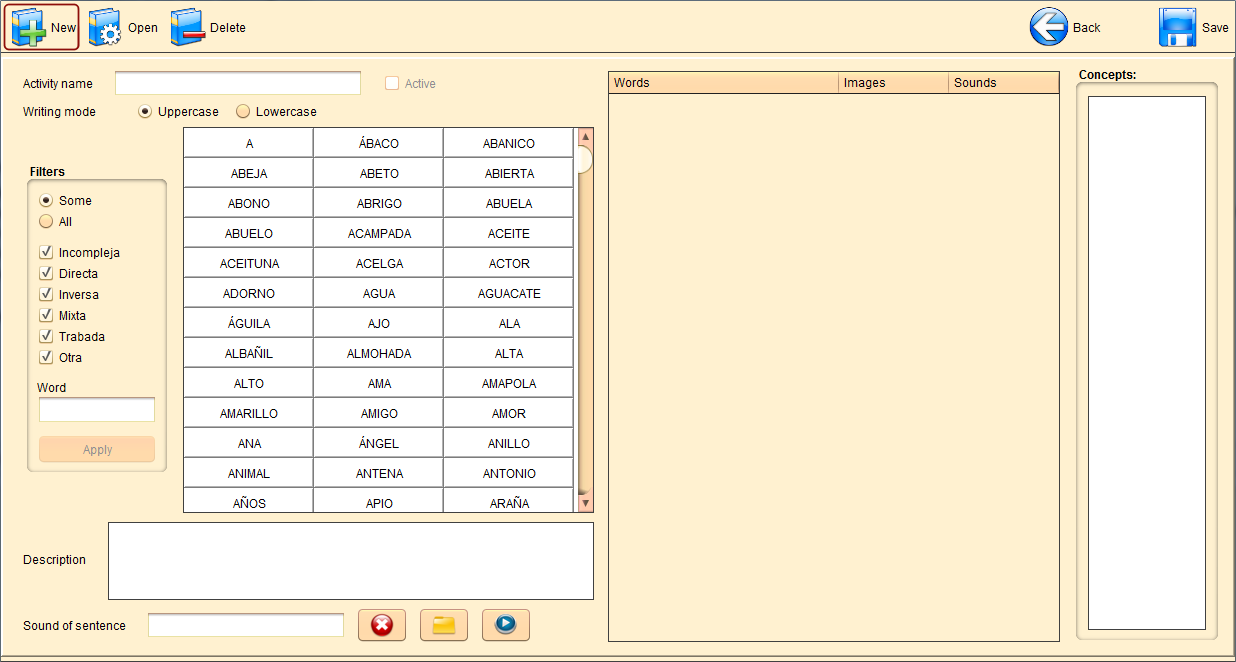
Task: Select the word ABIERTA
Action: tap(508, 173)
